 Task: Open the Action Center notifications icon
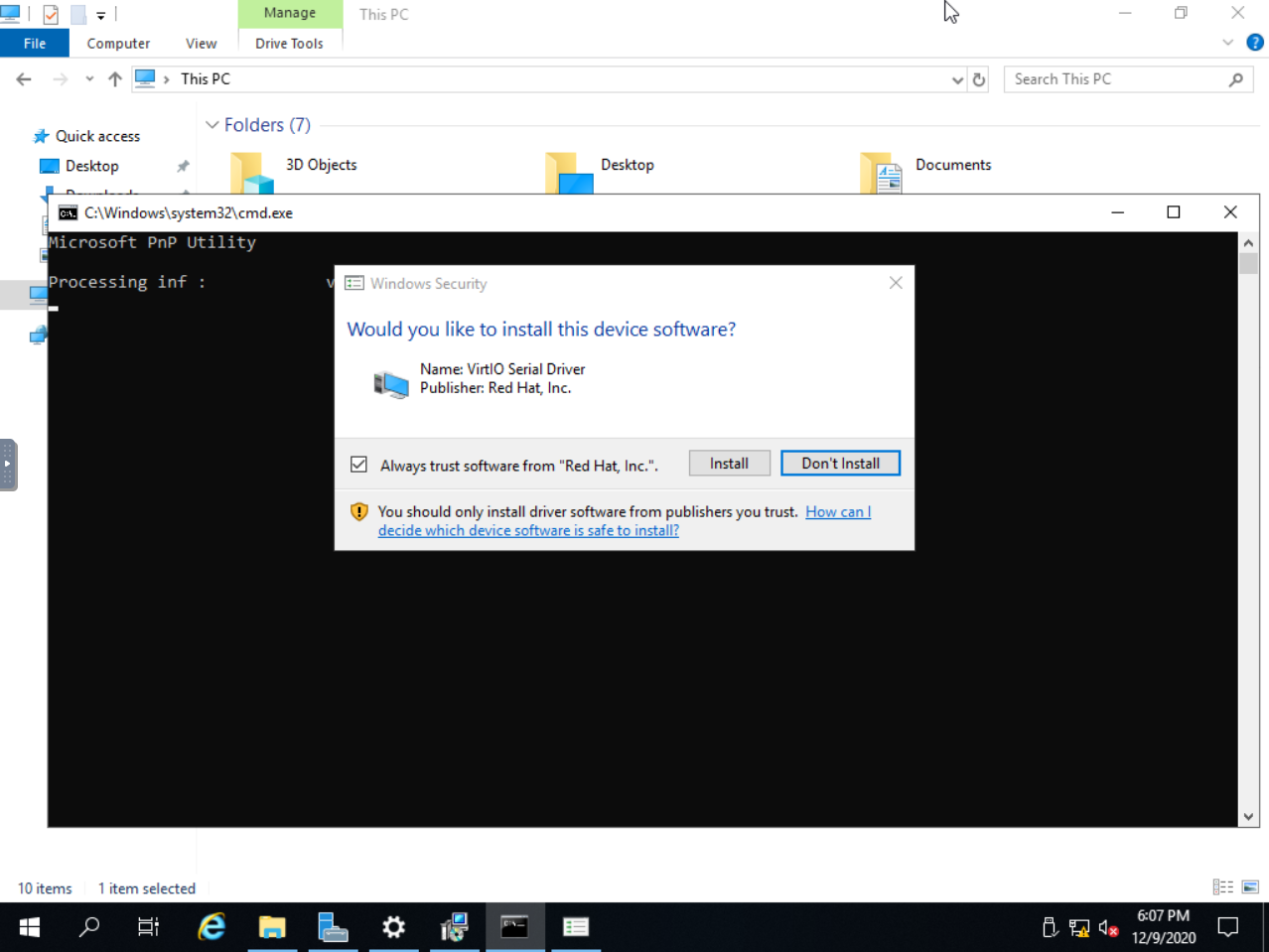click(x=1228, y=927)
